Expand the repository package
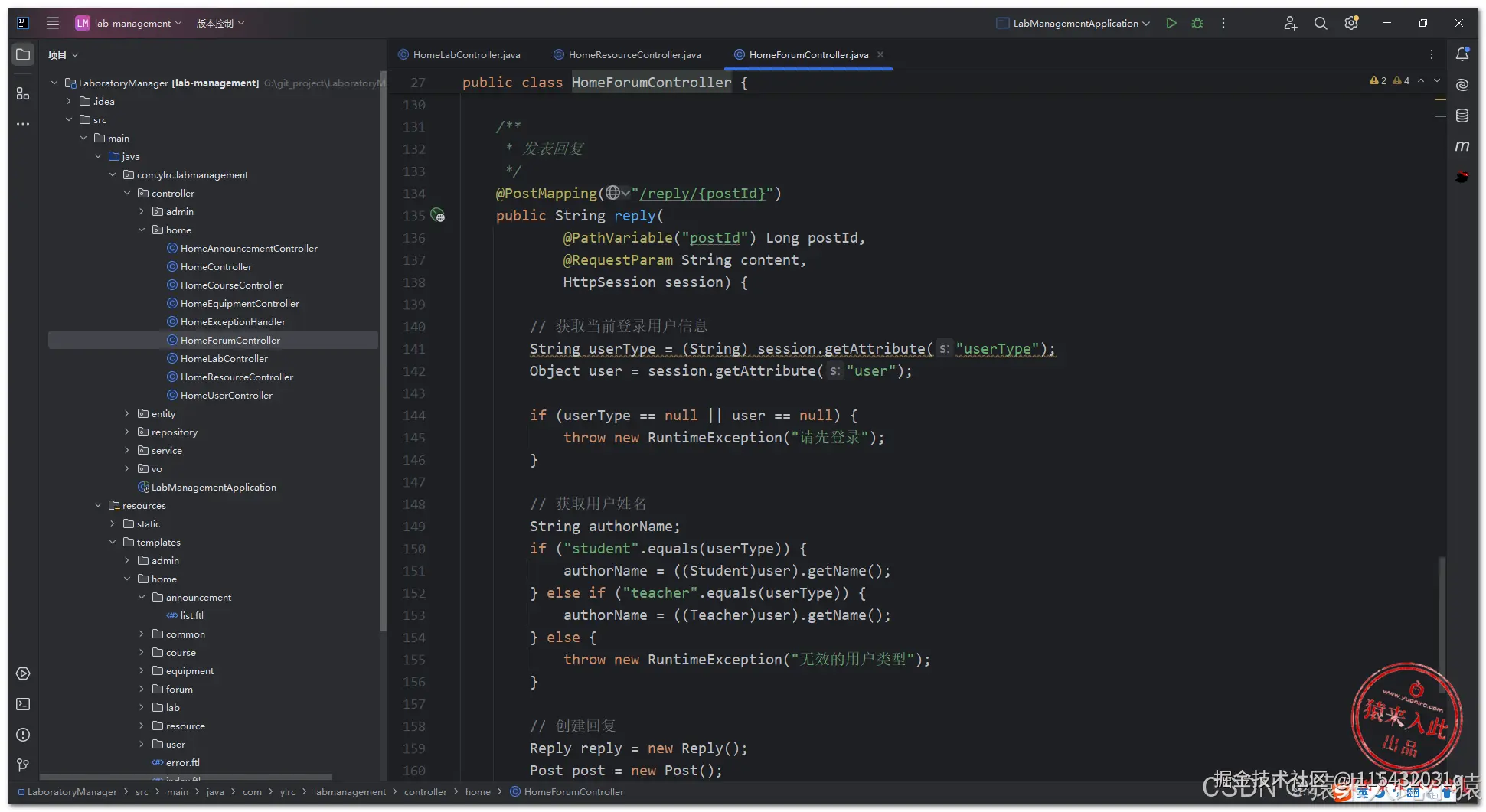1486x812 pixels. pyautogui.click(x=127, y=432)
